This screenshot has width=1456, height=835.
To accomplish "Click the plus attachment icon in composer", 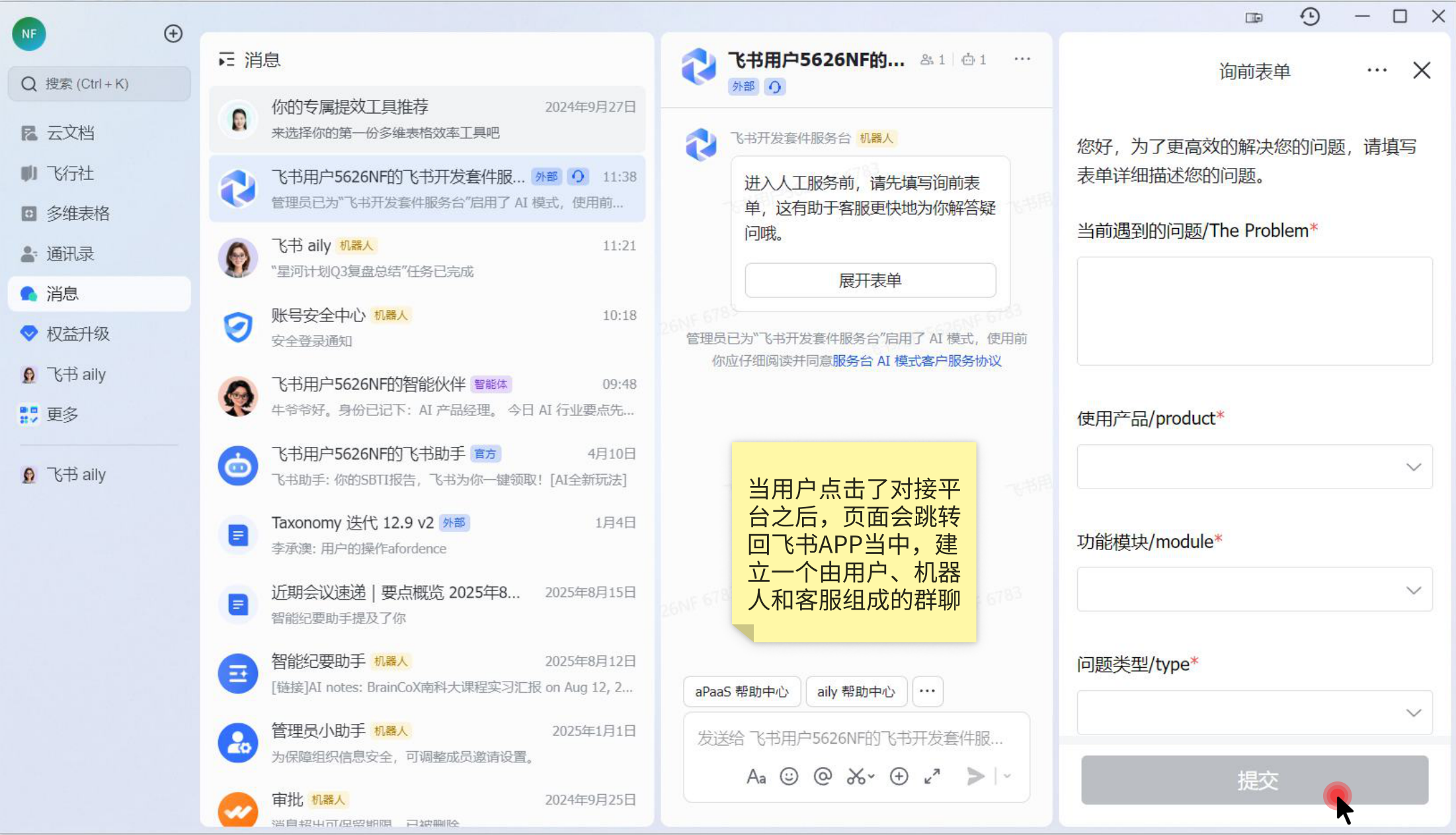I will (x=899, y=777).
